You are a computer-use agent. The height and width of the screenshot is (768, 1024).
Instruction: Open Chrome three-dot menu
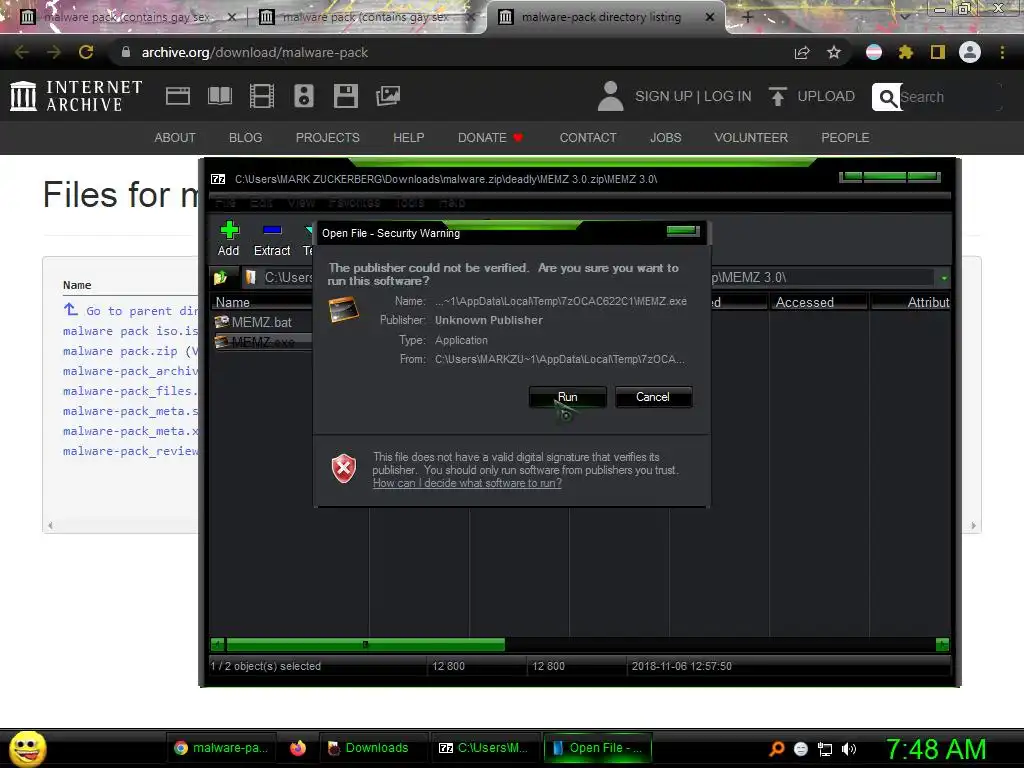[1002, 52]
